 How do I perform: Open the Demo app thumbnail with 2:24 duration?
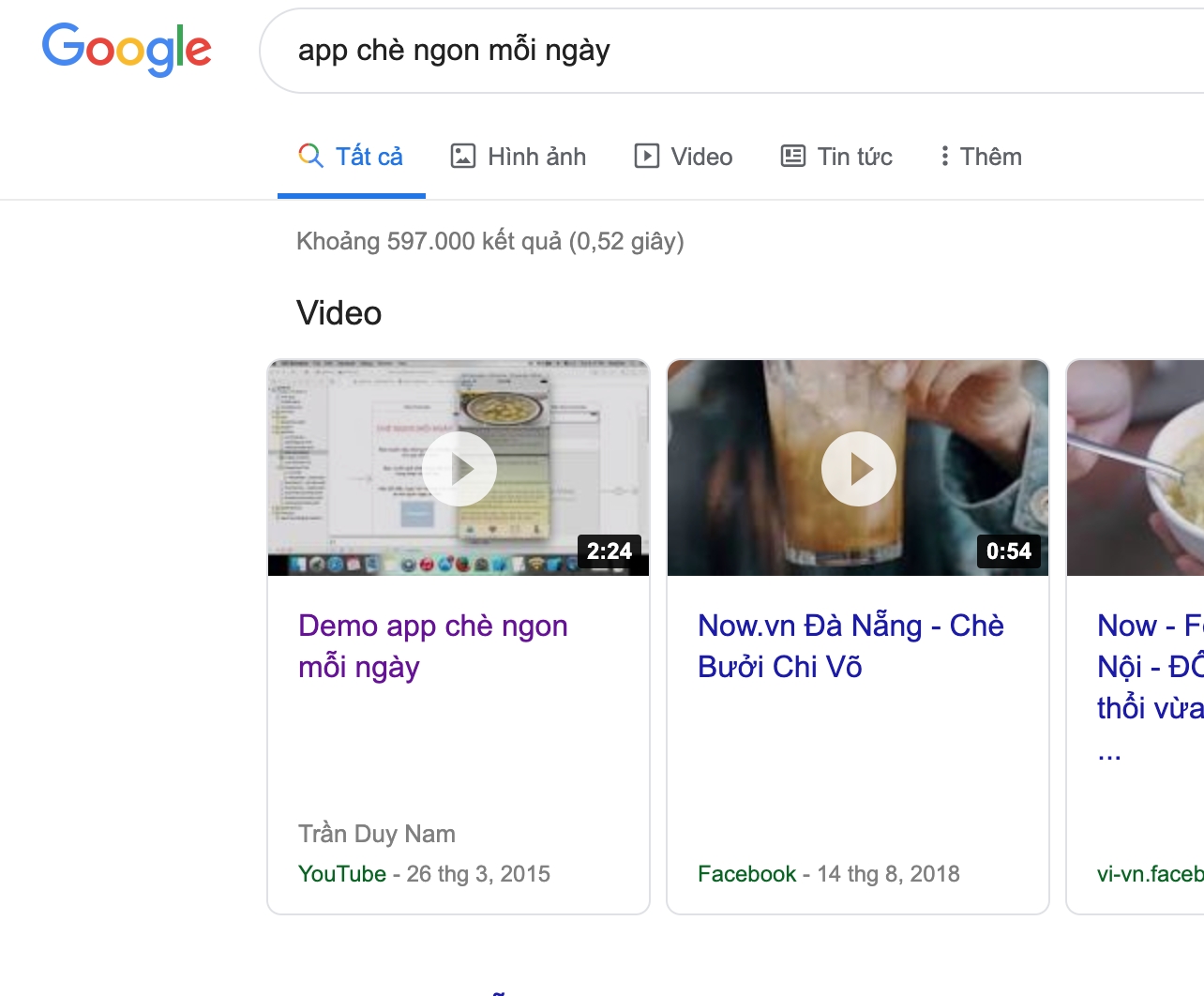pyautogui.click(x=459, y=468)
